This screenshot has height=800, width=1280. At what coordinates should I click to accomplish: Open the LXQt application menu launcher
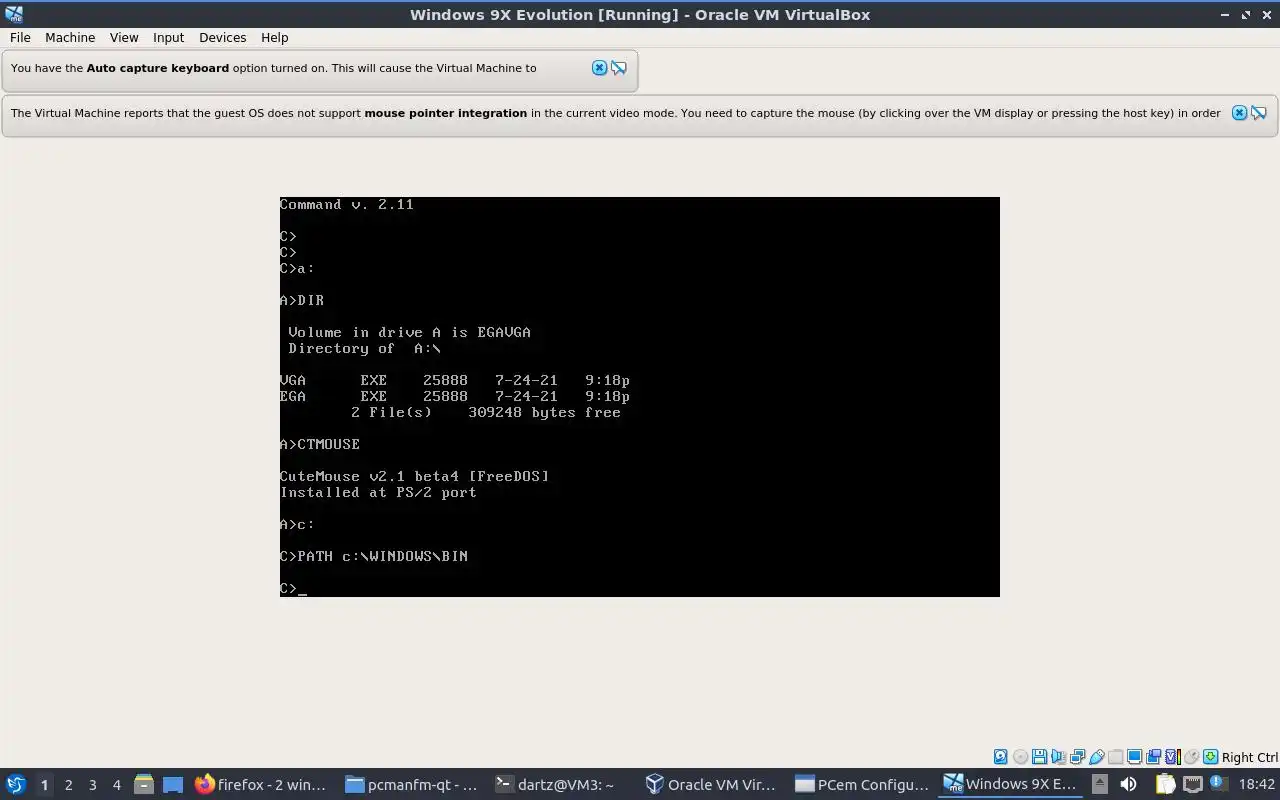click(x=16, y=784)
